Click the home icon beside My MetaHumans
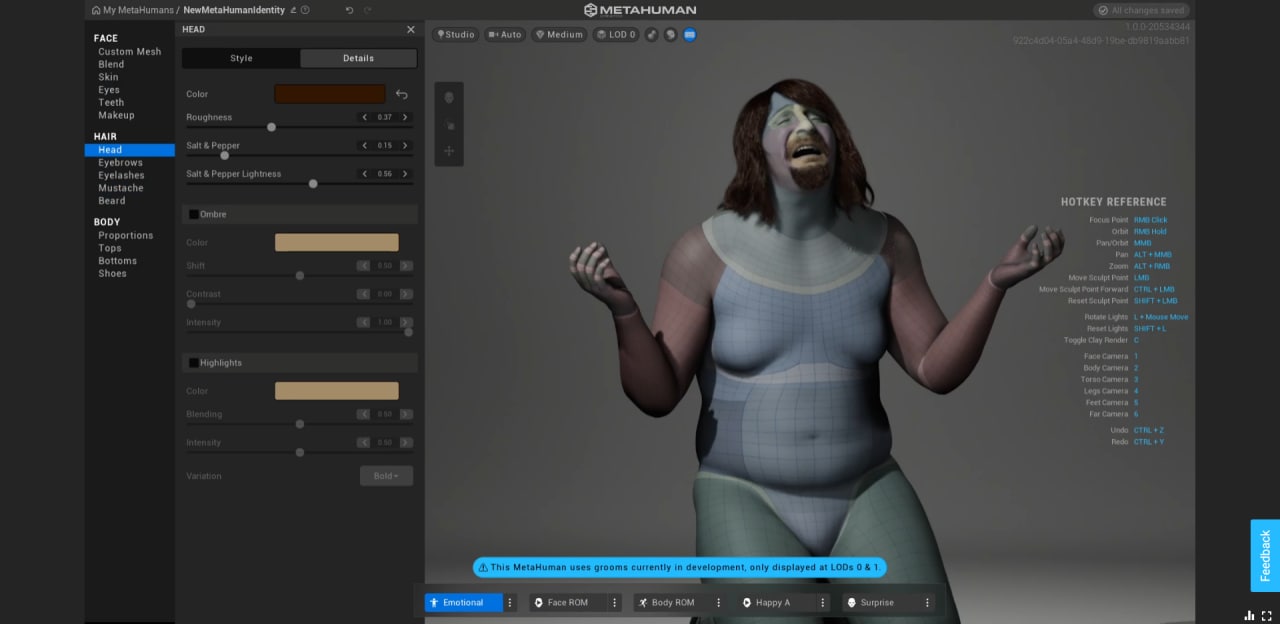Image resolution: width=1280 pixels, height=624 pixels. click(x=95, y=10)
